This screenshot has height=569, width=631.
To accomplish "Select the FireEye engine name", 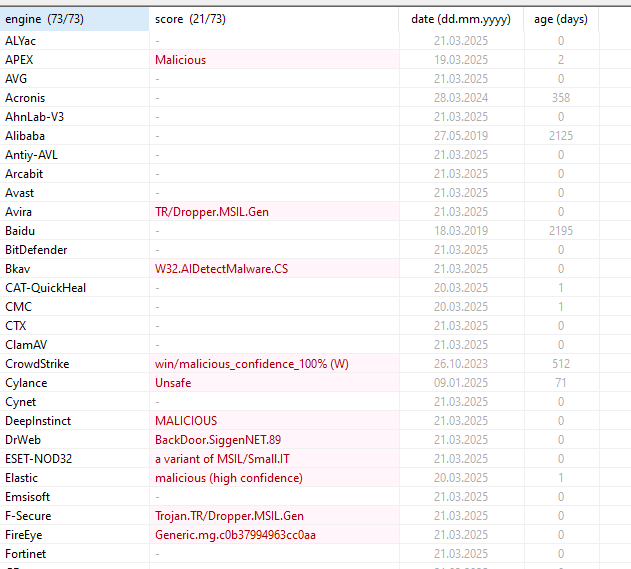I will (x=23, y=535).
